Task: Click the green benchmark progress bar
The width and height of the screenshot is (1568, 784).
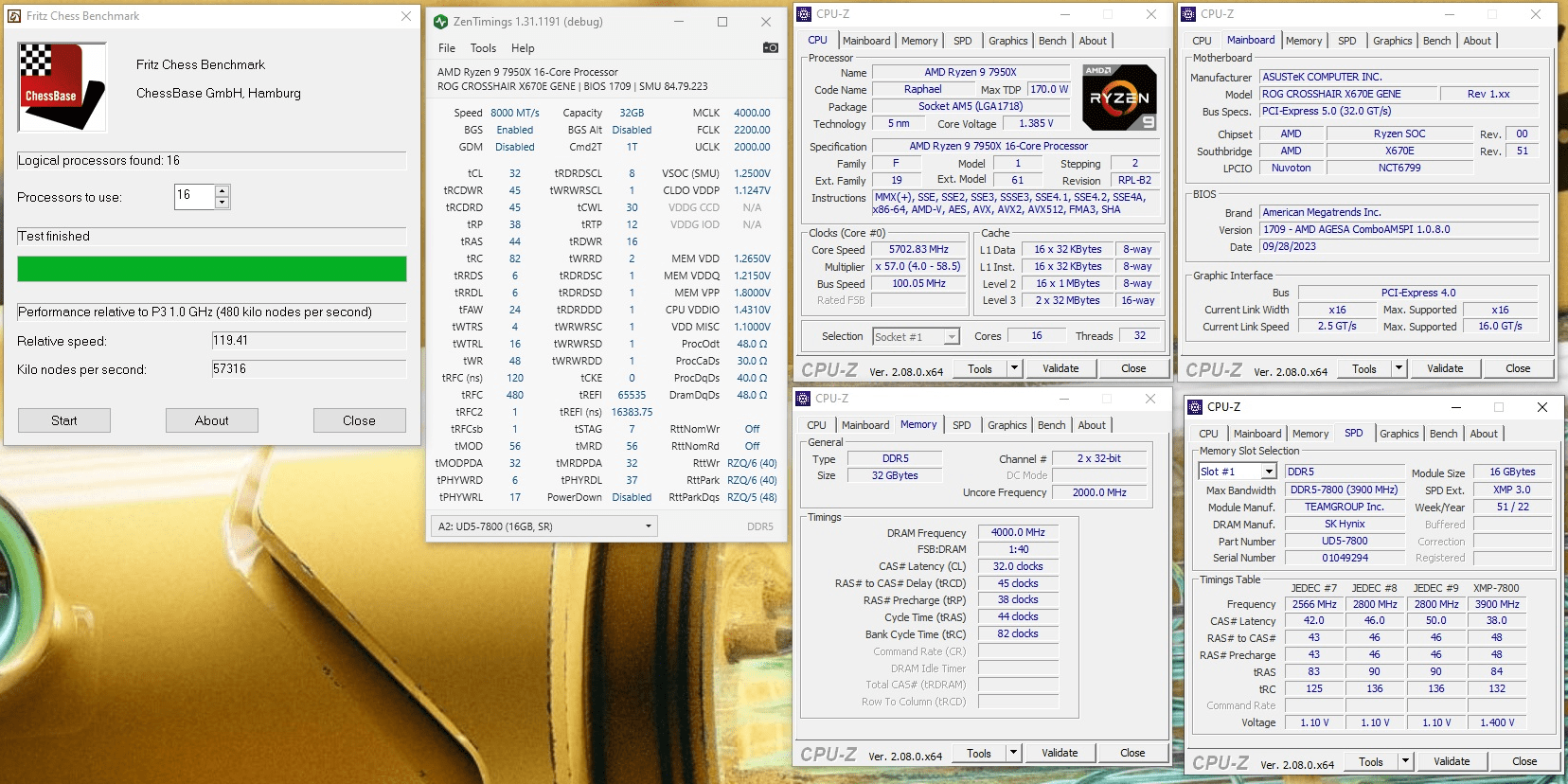Action: [212, 269]
